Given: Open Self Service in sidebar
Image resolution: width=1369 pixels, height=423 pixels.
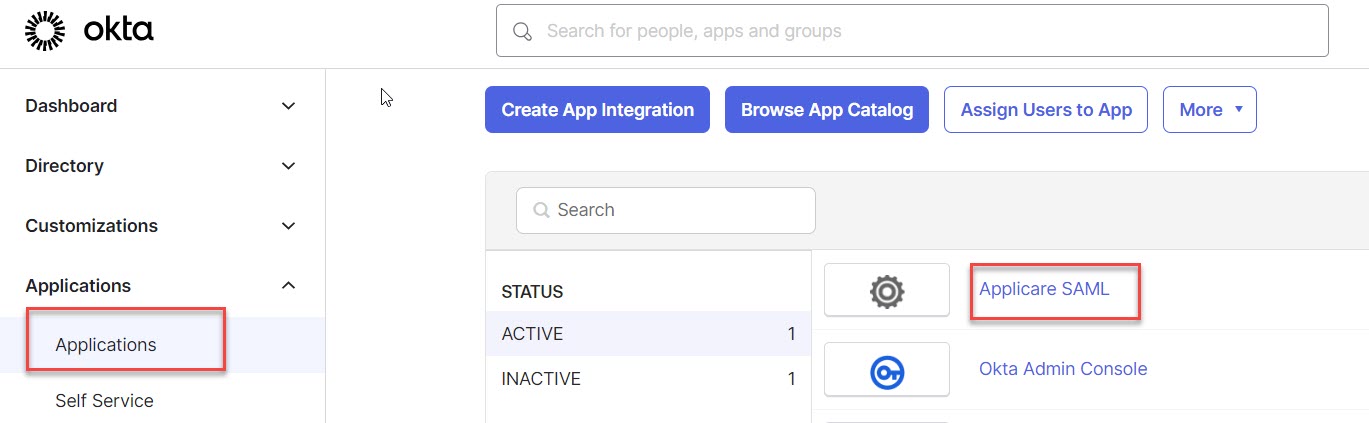Looking at the screenshot, I should (104, 401).
